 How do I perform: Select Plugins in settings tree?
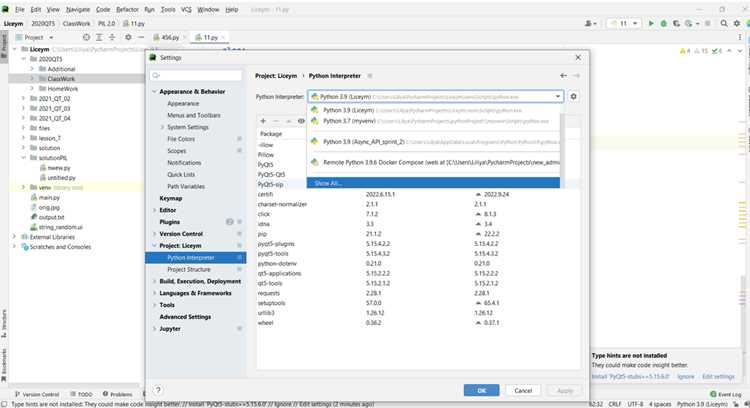pyautogui.click(x=170, y=222)
